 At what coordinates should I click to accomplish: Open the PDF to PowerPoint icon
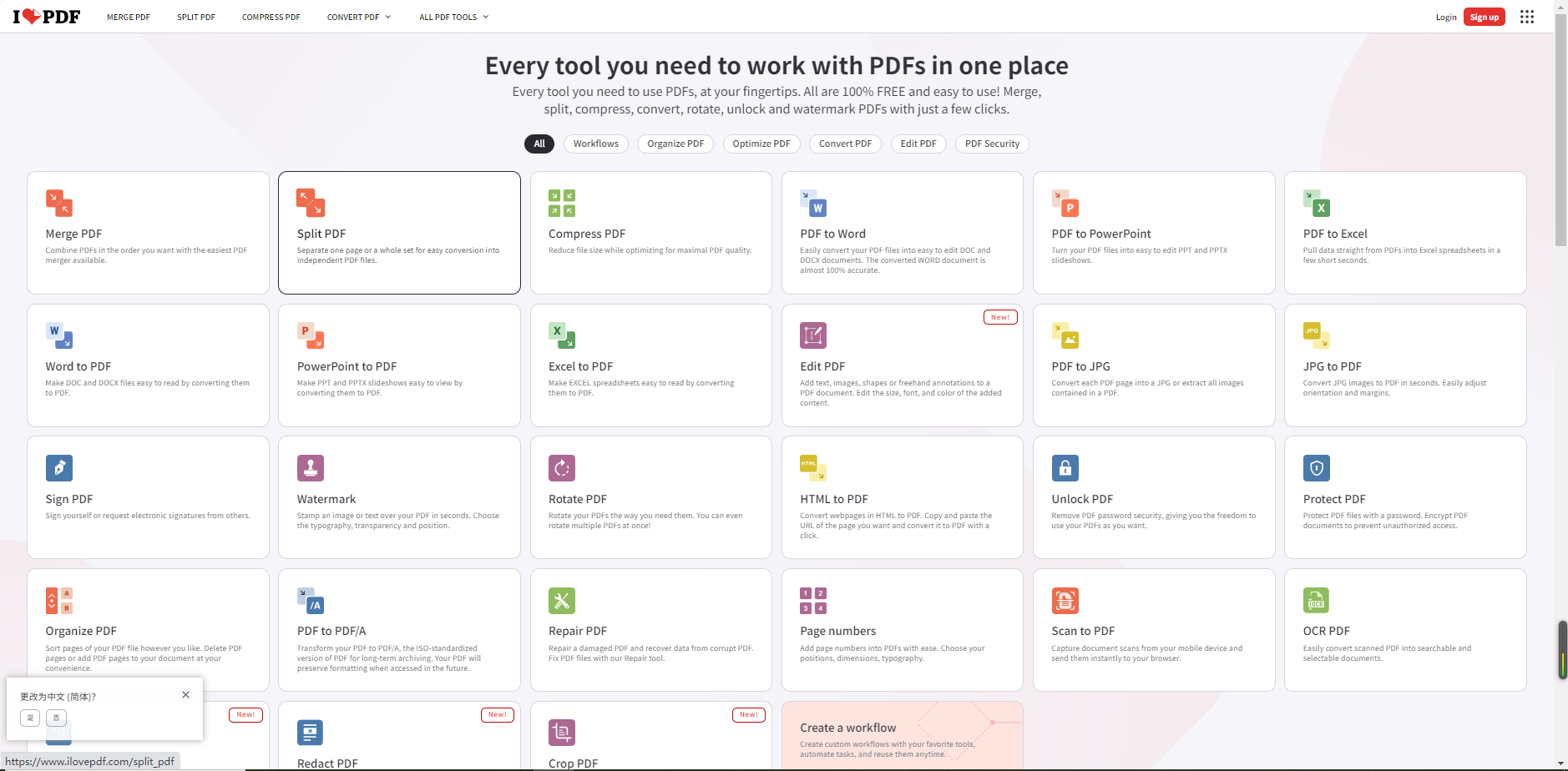pos(1065,203)
